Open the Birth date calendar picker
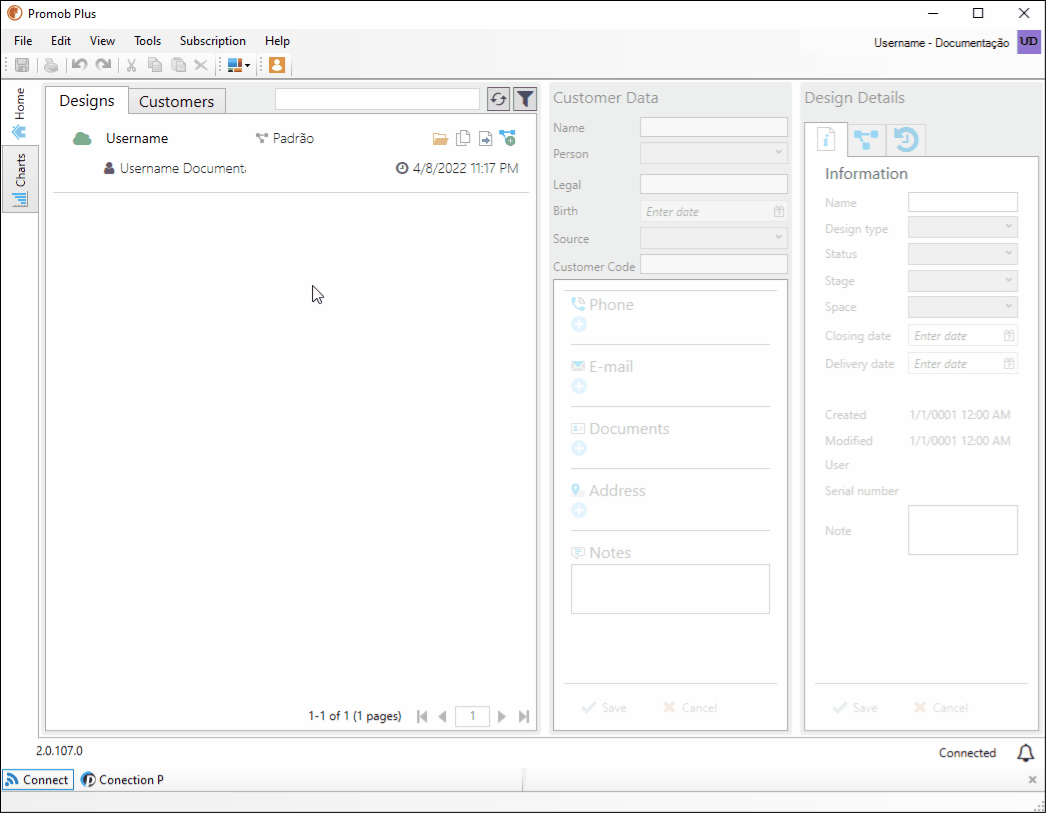 tap(779, 211)
